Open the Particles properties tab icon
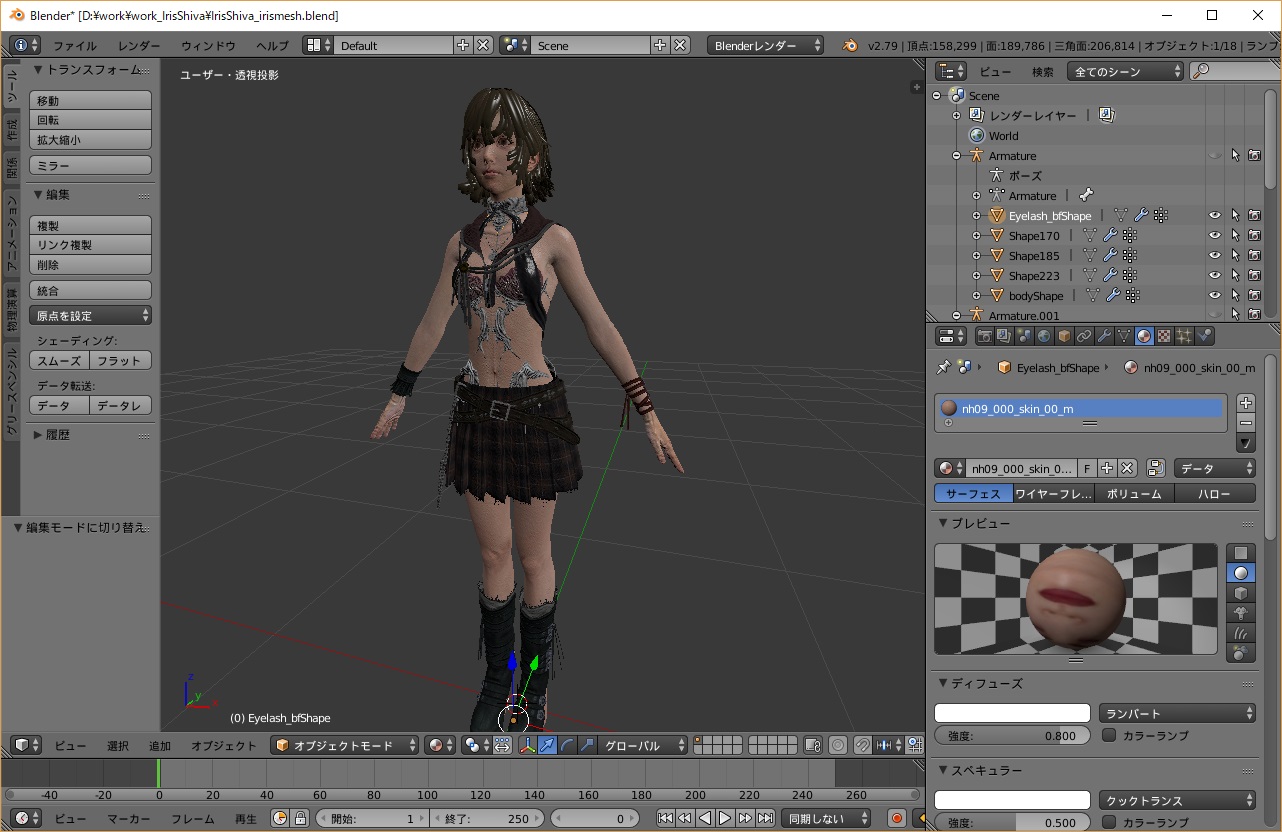 1184,336
